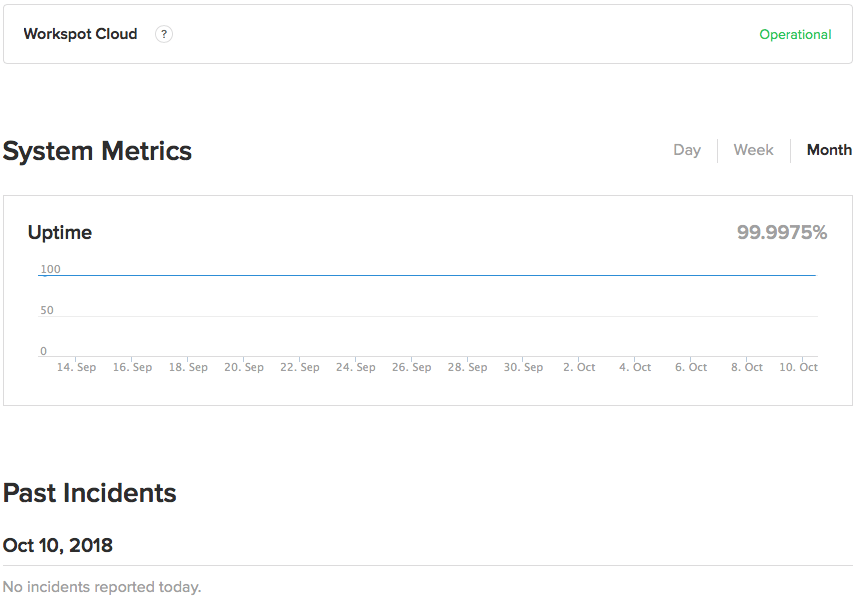Click the System Metrics heading
854x601 pixels.
click(x=97, y=151)
